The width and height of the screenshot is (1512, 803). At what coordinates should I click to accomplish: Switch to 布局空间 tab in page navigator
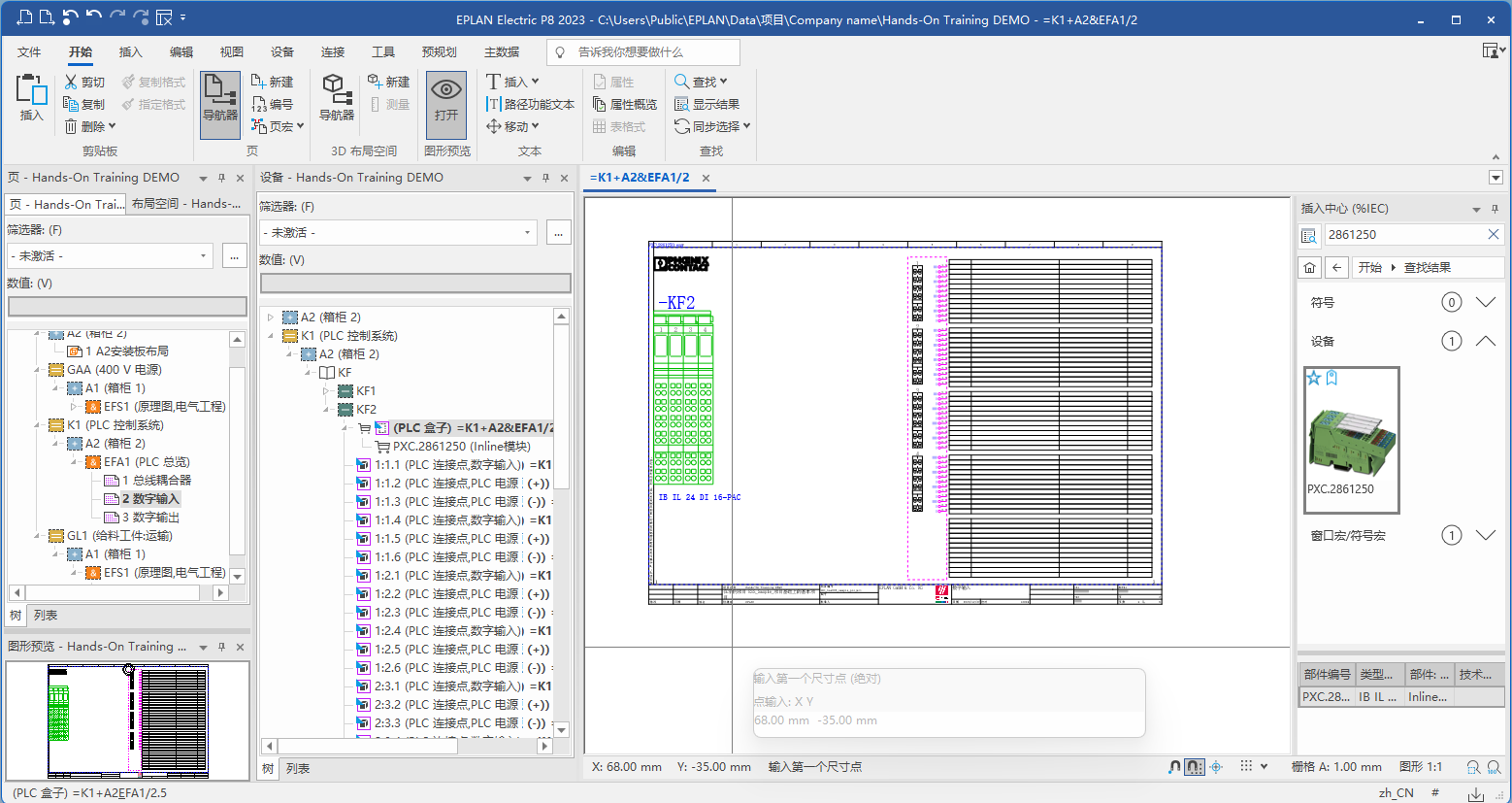click(186, 204)
